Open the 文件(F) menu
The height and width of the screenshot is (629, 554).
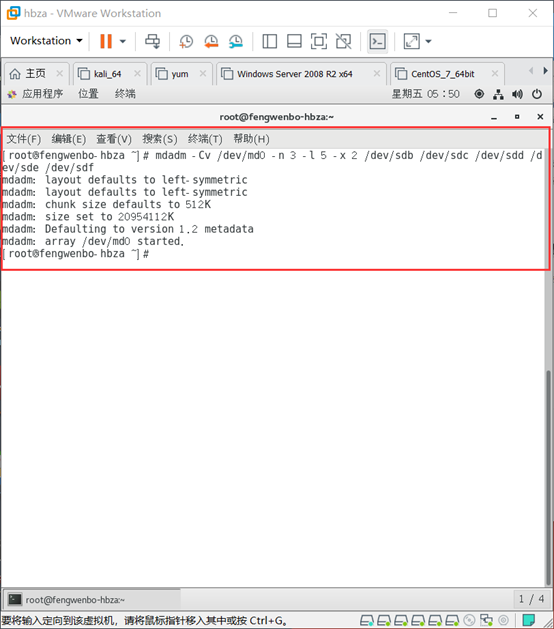pos(24,139)
